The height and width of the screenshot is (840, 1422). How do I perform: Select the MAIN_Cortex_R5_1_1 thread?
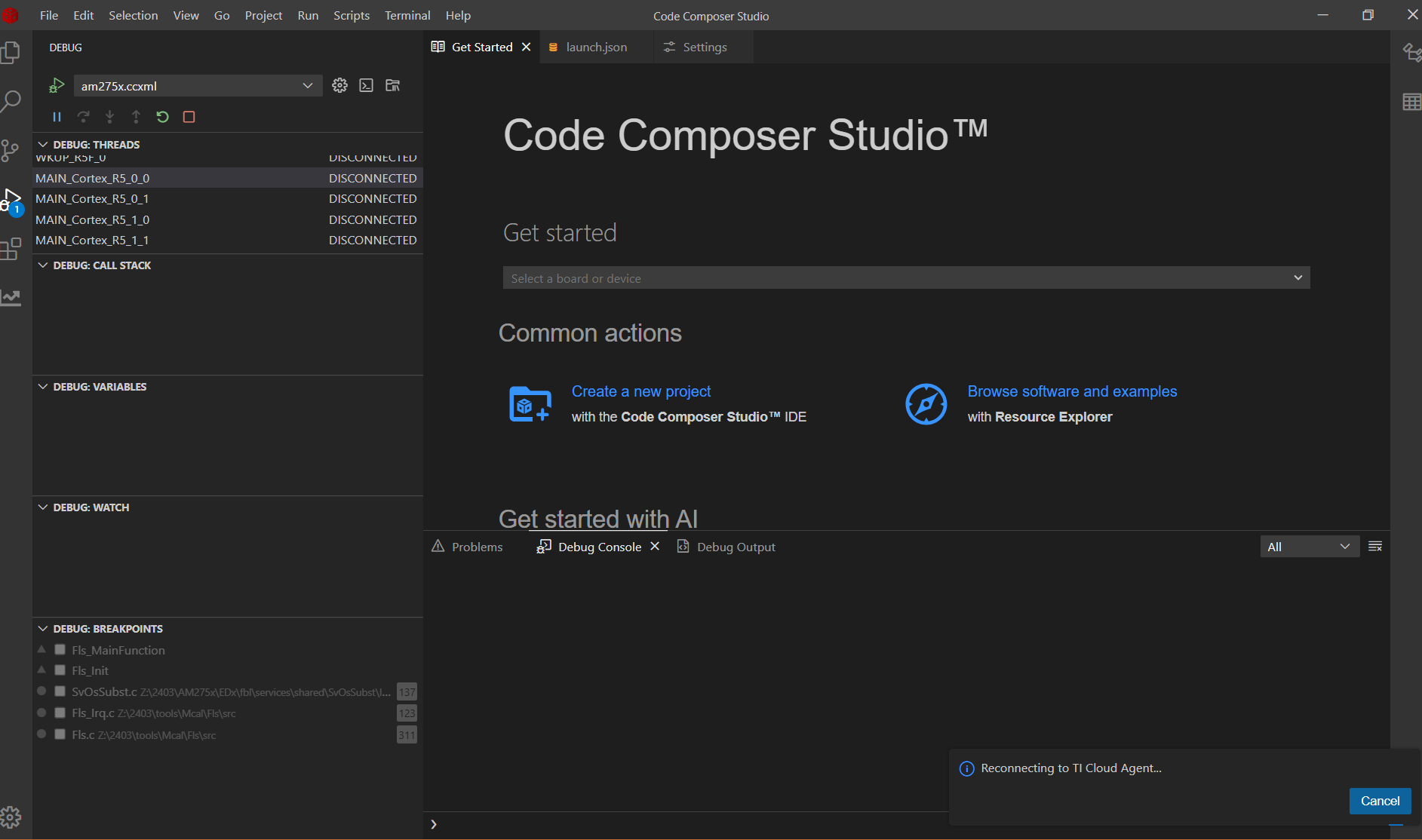point(228,240)
